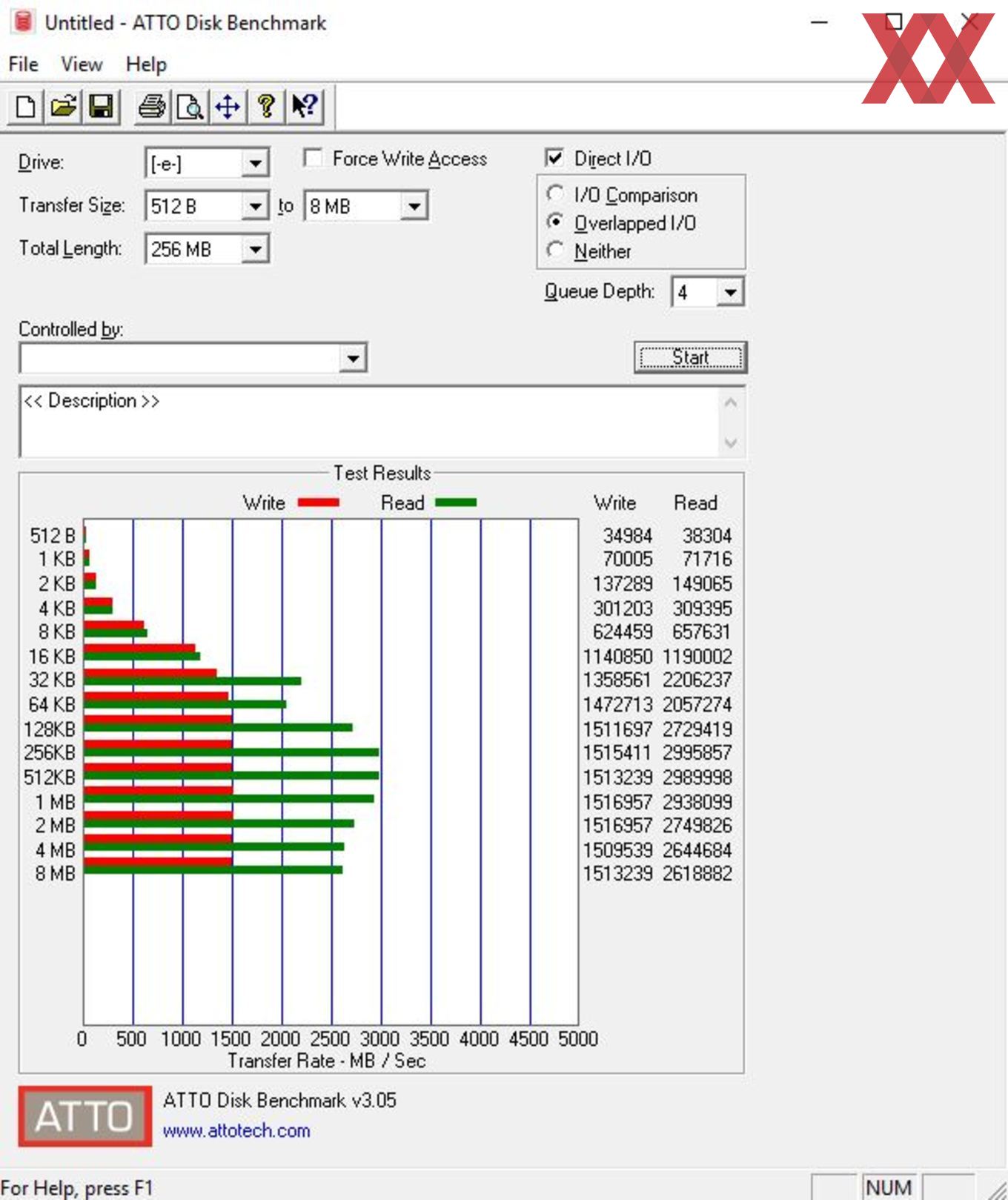Open Print Preview from the toolbar
Image resolution: width=1008 pixels, height=1200 pixels.
(190, 107)
